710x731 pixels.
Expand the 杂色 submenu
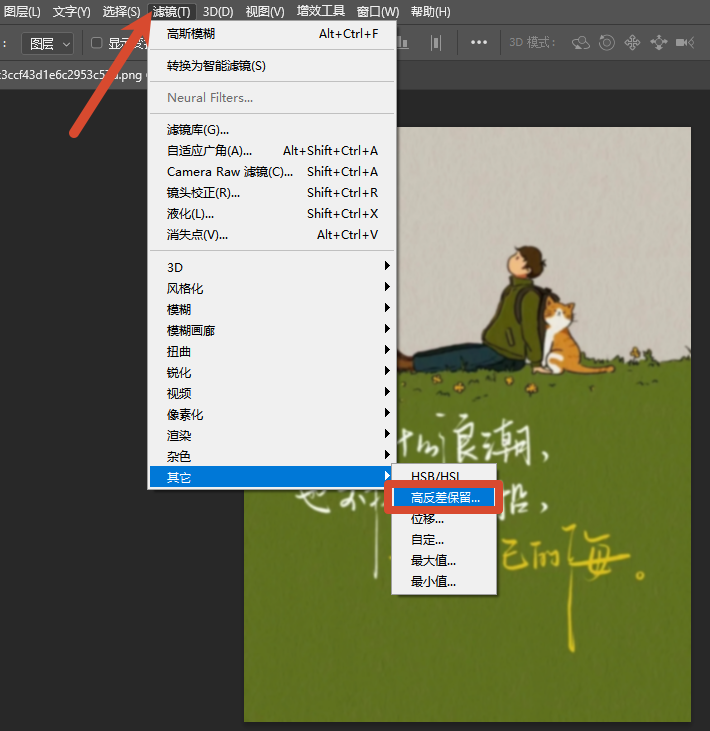click(x=272, y=456)
